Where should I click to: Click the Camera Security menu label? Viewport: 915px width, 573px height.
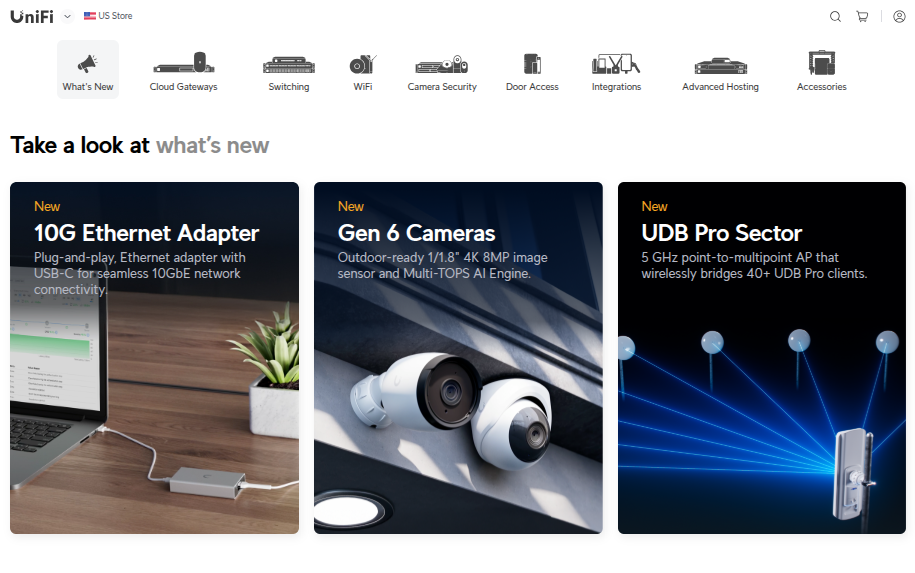click(x=442, y=86)
